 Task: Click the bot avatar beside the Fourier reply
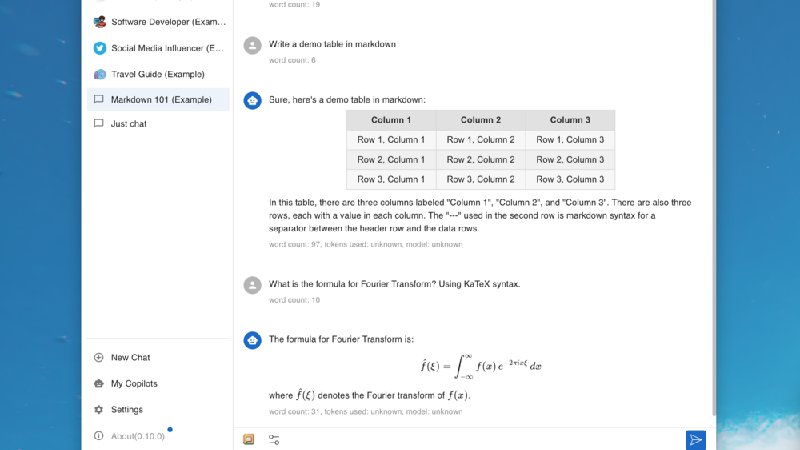click(253, 340)
